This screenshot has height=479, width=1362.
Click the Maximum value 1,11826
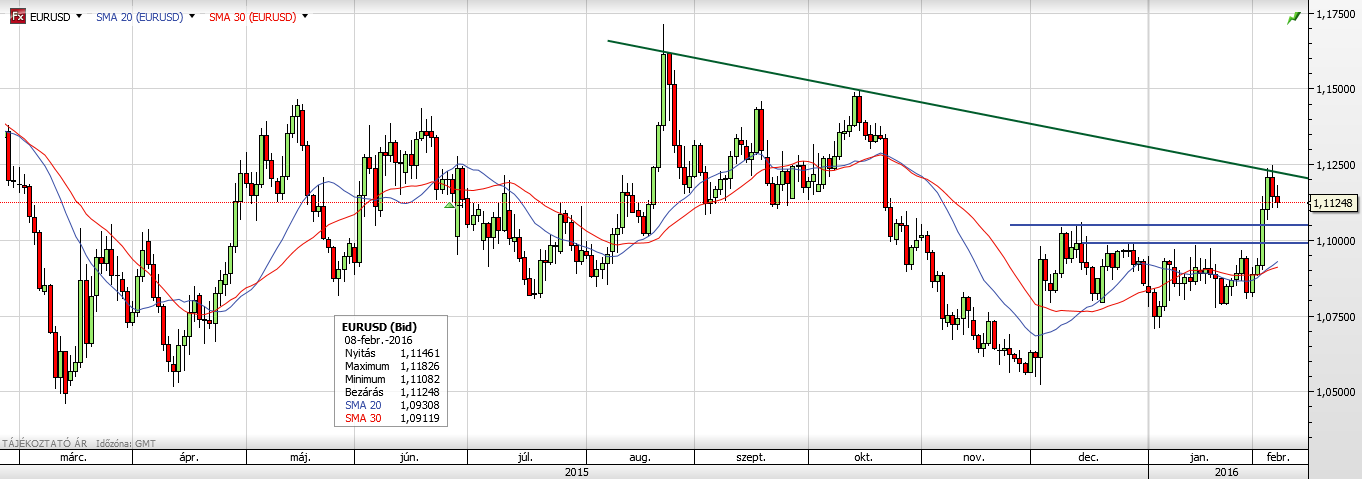(x=420, y=366)
